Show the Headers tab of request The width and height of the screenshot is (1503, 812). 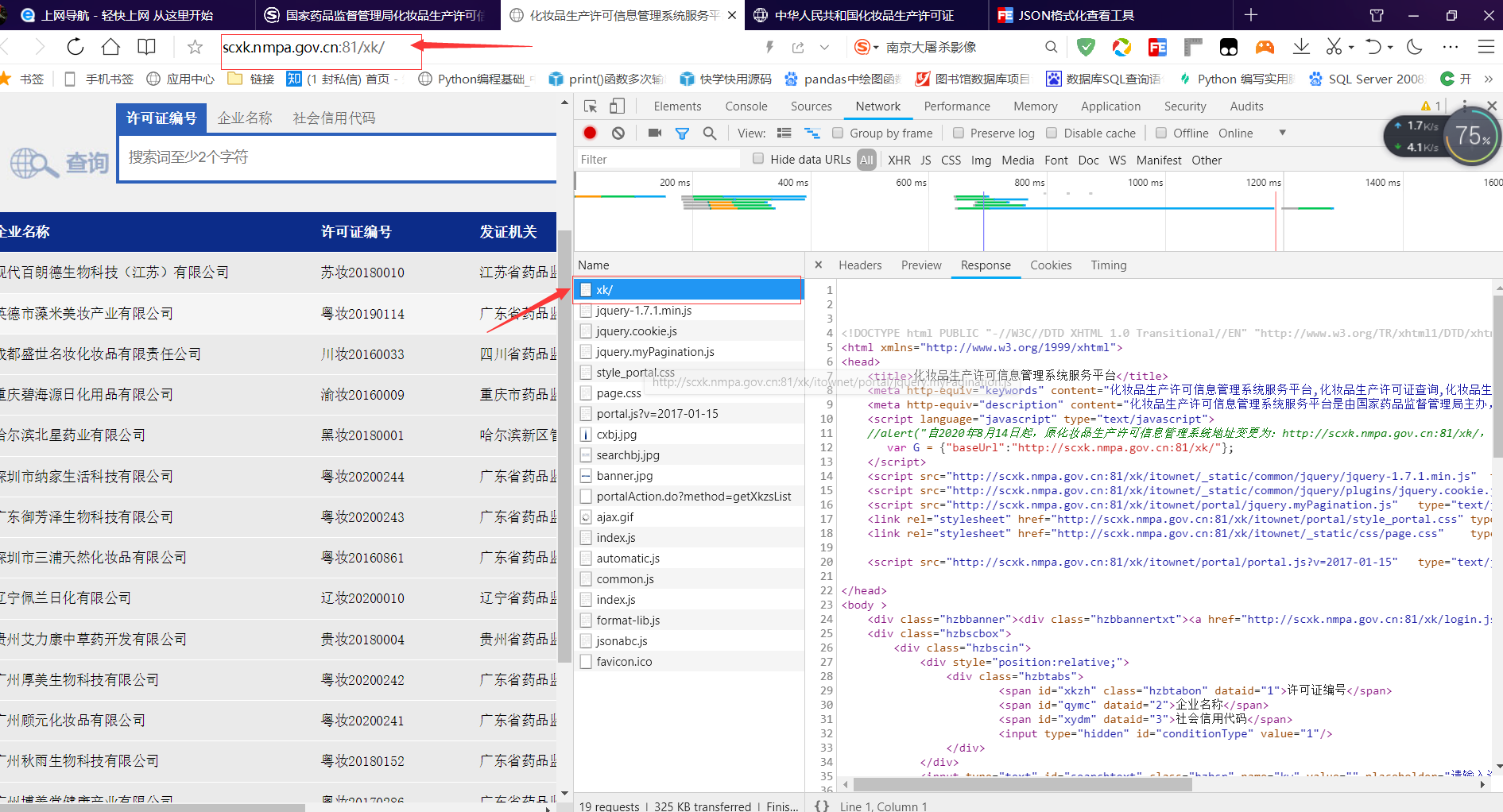click(x=860, y=265)
